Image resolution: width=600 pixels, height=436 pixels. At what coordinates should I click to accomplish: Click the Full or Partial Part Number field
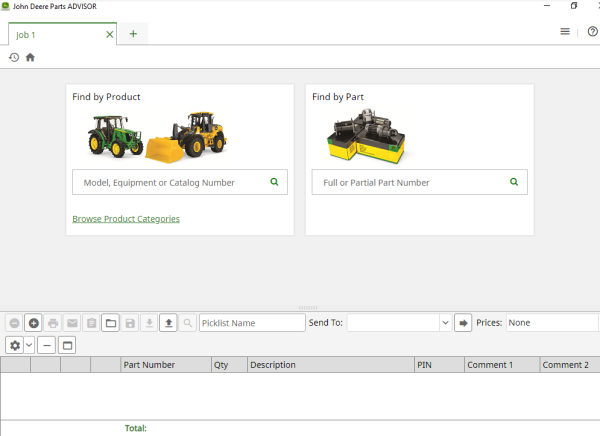tap(410, 182)
